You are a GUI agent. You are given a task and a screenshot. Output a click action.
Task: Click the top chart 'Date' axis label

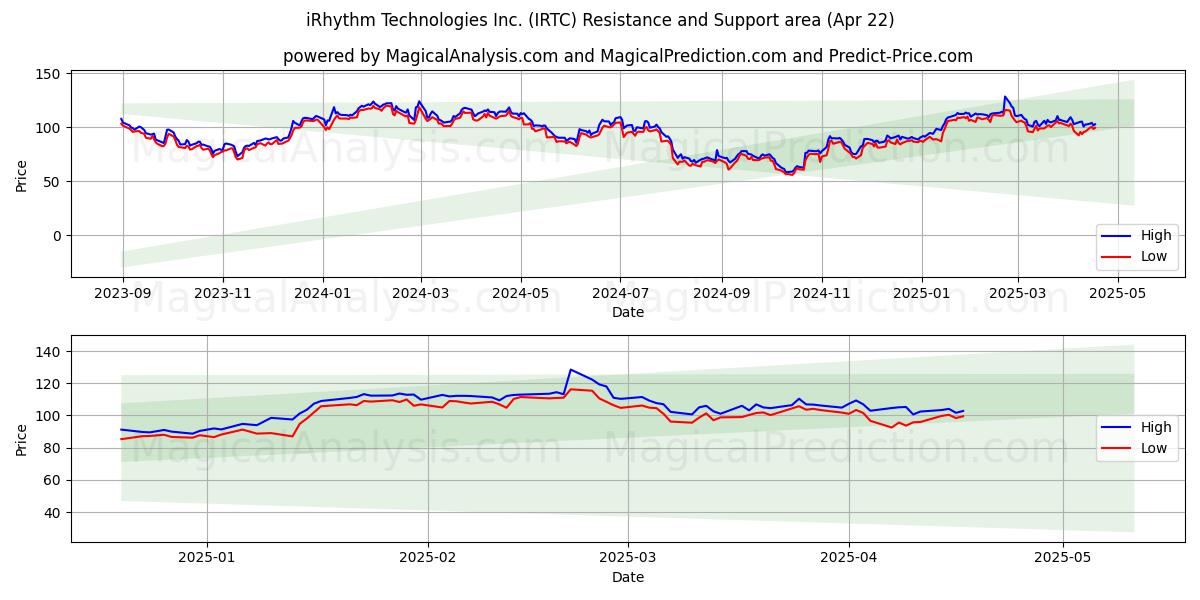click(628, 312)
